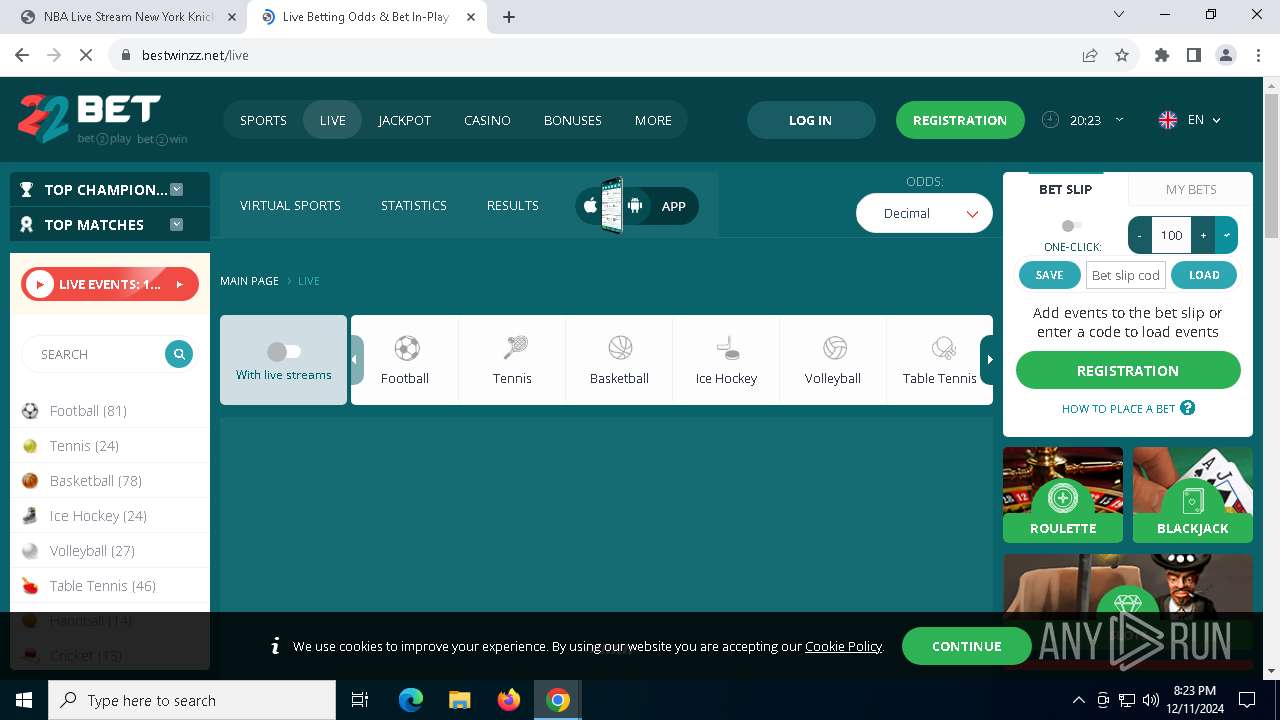Open Microsoft Edge from the taskbar
Screen dimensions: 1280x720
(x=411, y=700)
